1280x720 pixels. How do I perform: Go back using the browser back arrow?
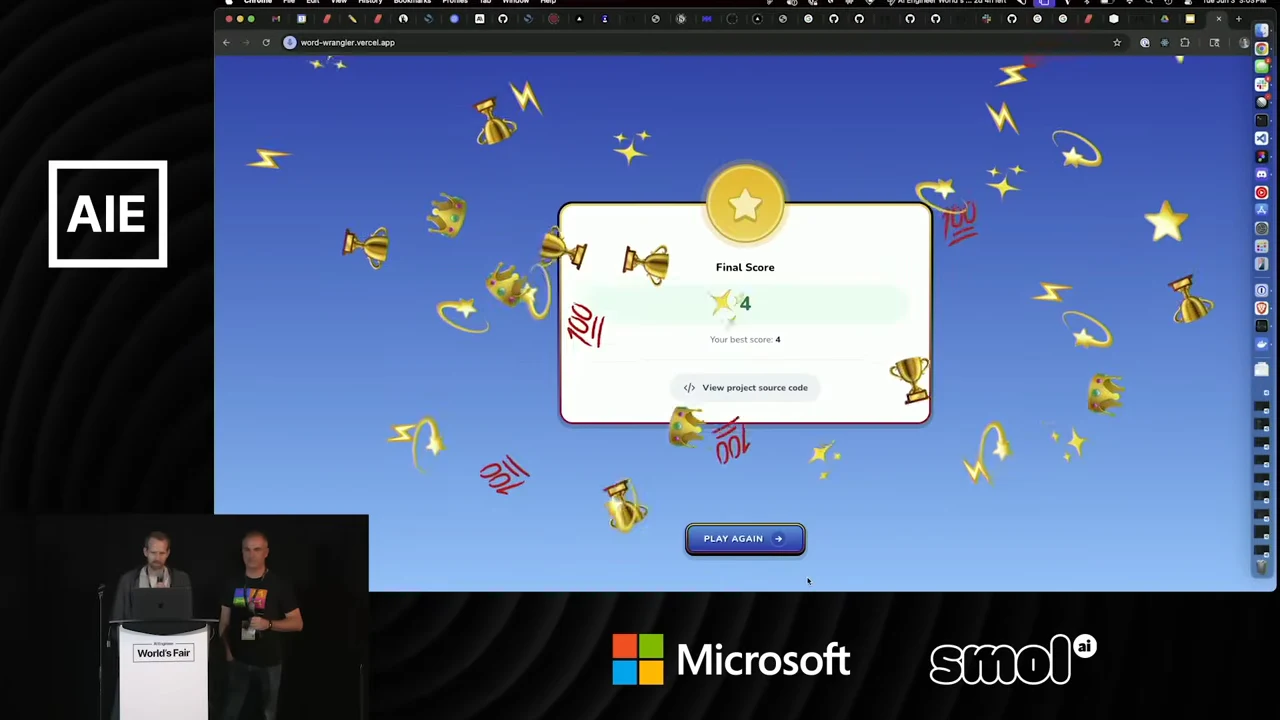pyautogui.click(x=226, y=43)
